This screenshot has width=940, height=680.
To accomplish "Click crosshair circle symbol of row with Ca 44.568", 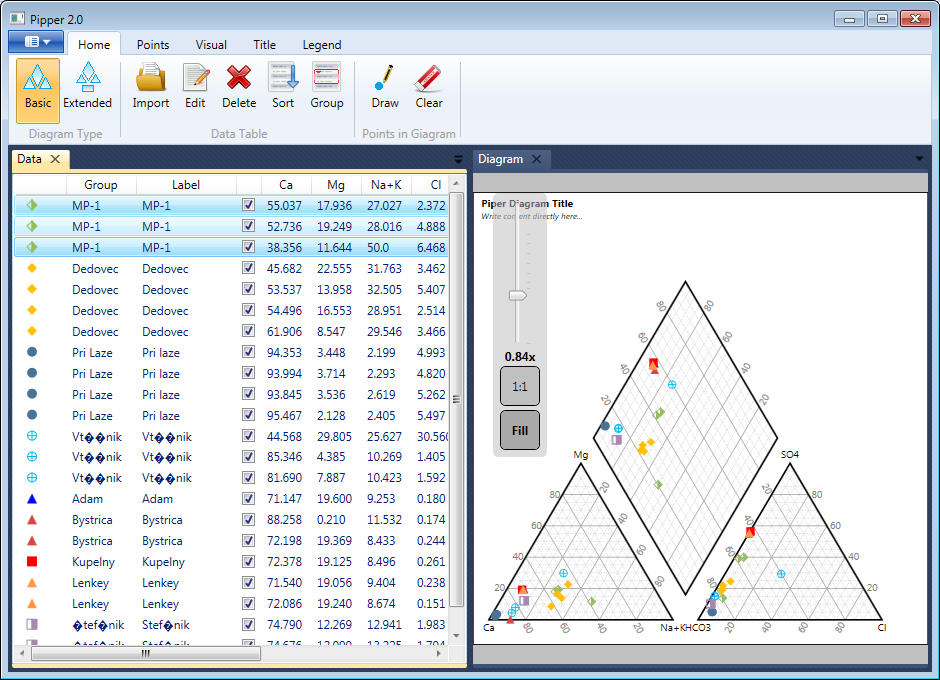I will point(32,436).
